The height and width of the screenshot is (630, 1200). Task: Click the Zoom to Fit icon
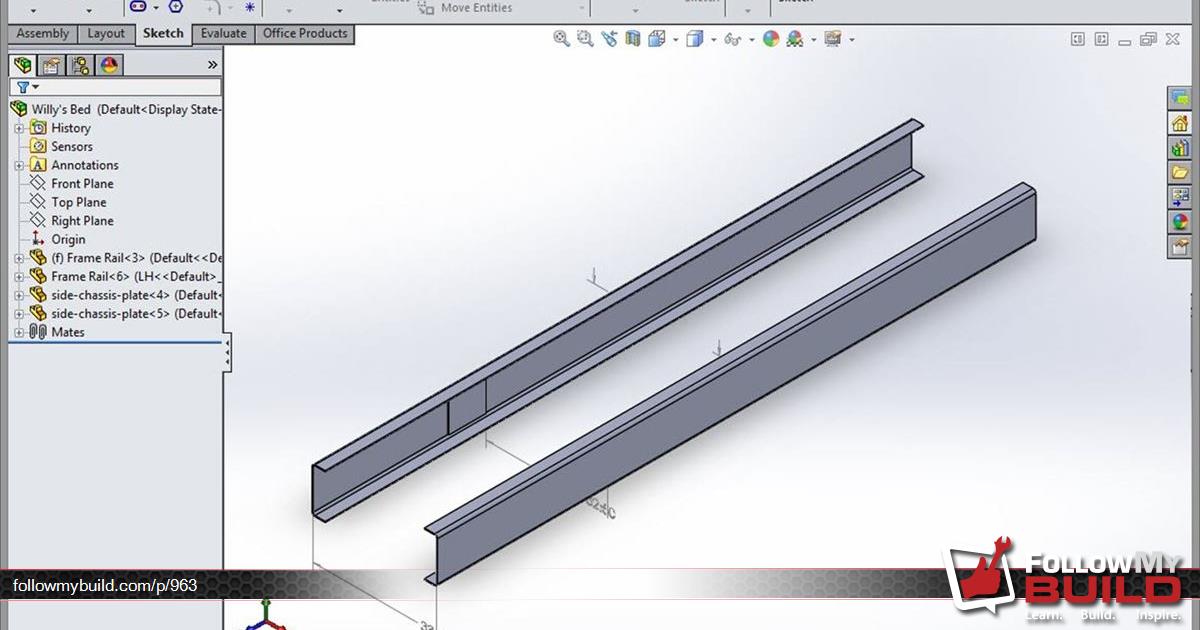coord(561,39)
